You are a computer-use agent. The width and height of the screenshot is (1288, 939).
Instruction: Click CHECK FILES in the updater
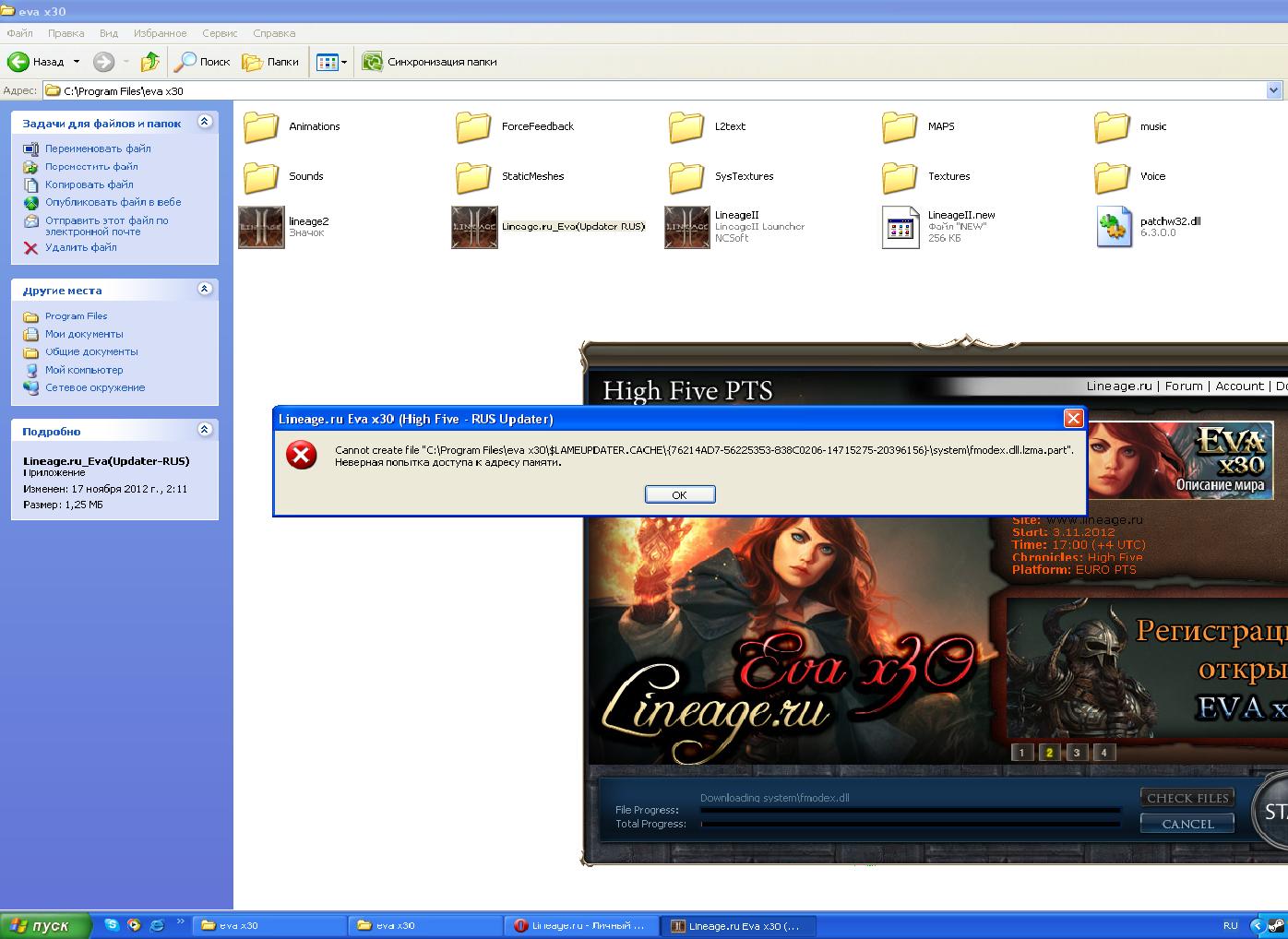pyautogui.click(x=1187, y=798)
